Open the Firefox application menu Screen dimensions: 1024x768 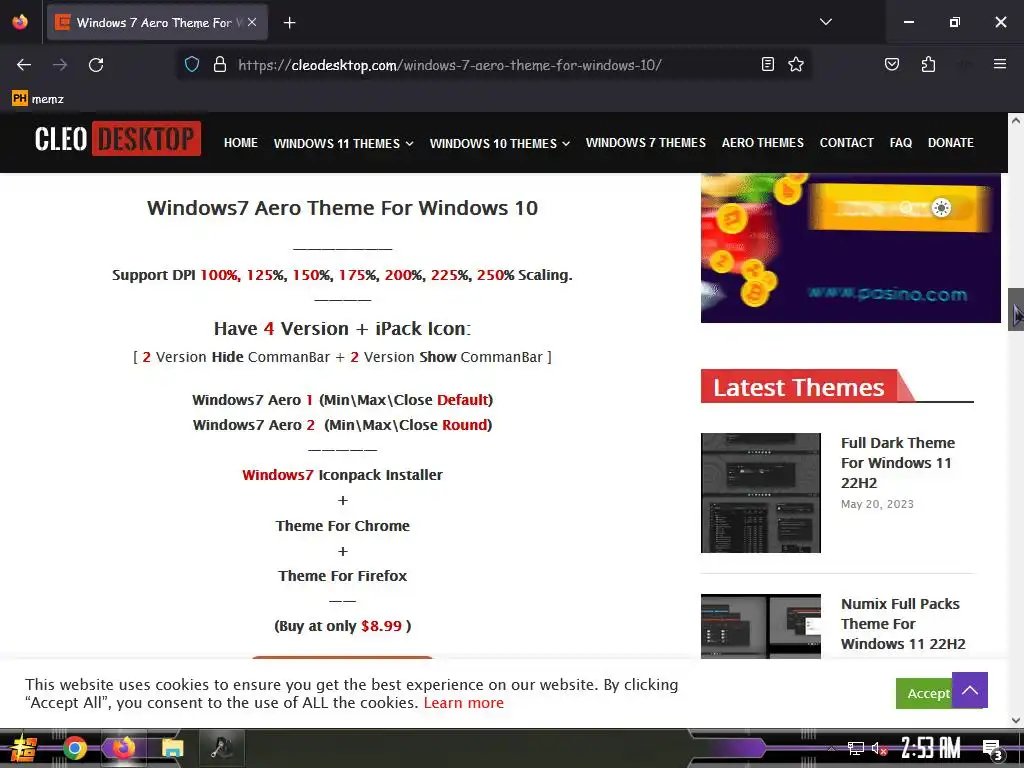[x=999, y=64]
